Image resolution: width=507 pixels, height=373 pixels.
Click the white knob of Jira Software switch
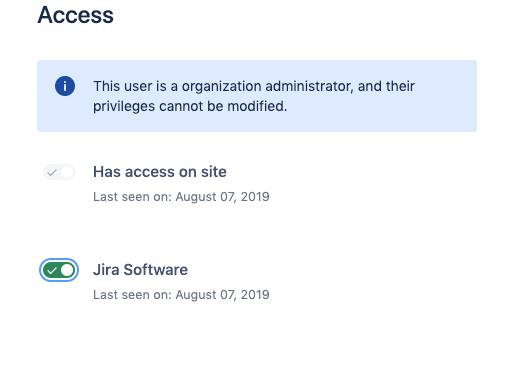[x=67, y=270]
